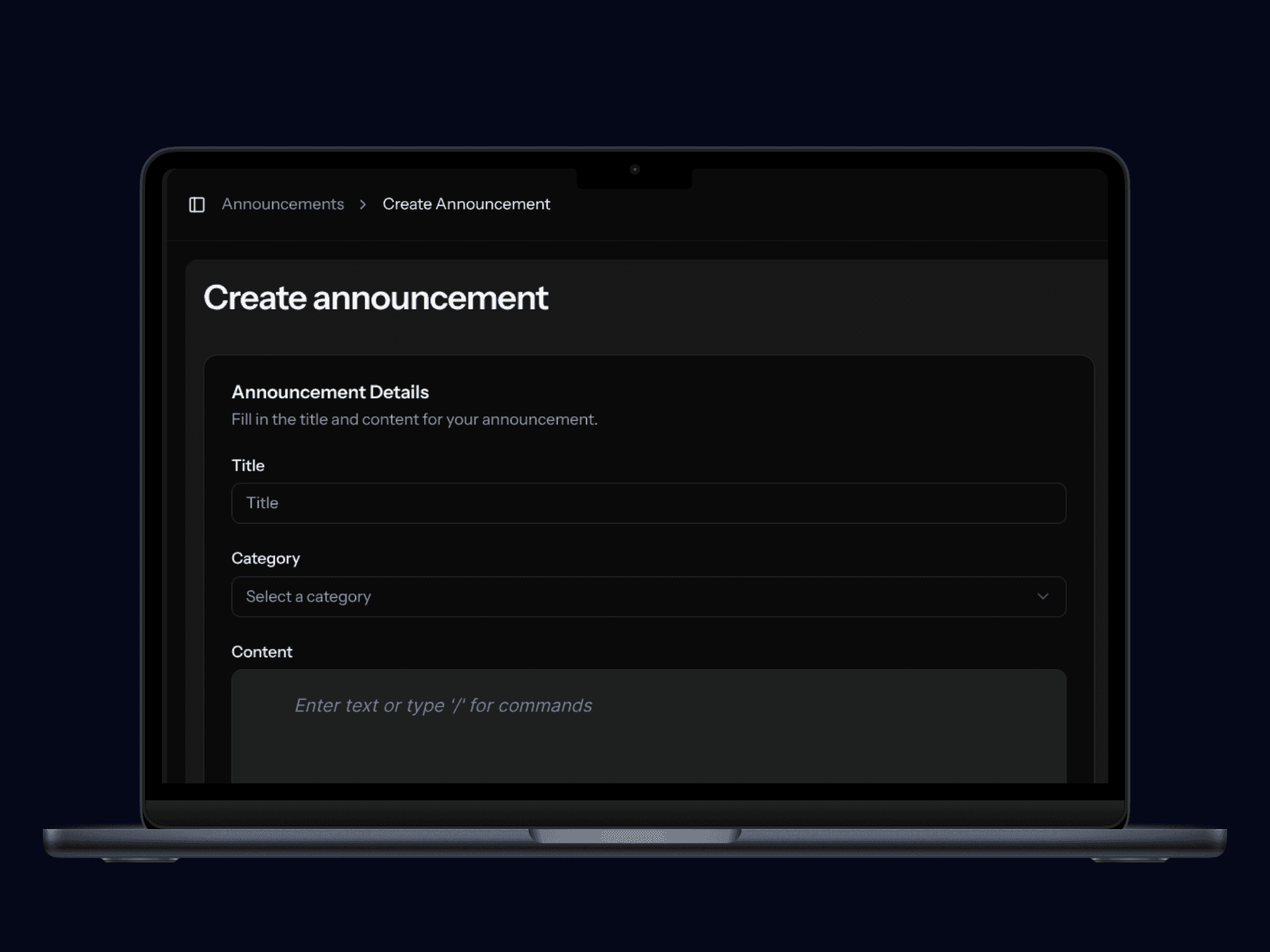This screenshot has height=952, width=1270.
Task: Click the camera notch area icon
Action: (x=634, y=170)
